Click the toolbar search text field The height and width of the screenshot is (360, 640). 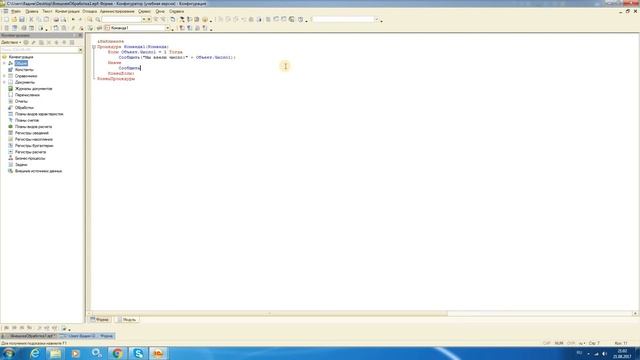coord(122,19)
